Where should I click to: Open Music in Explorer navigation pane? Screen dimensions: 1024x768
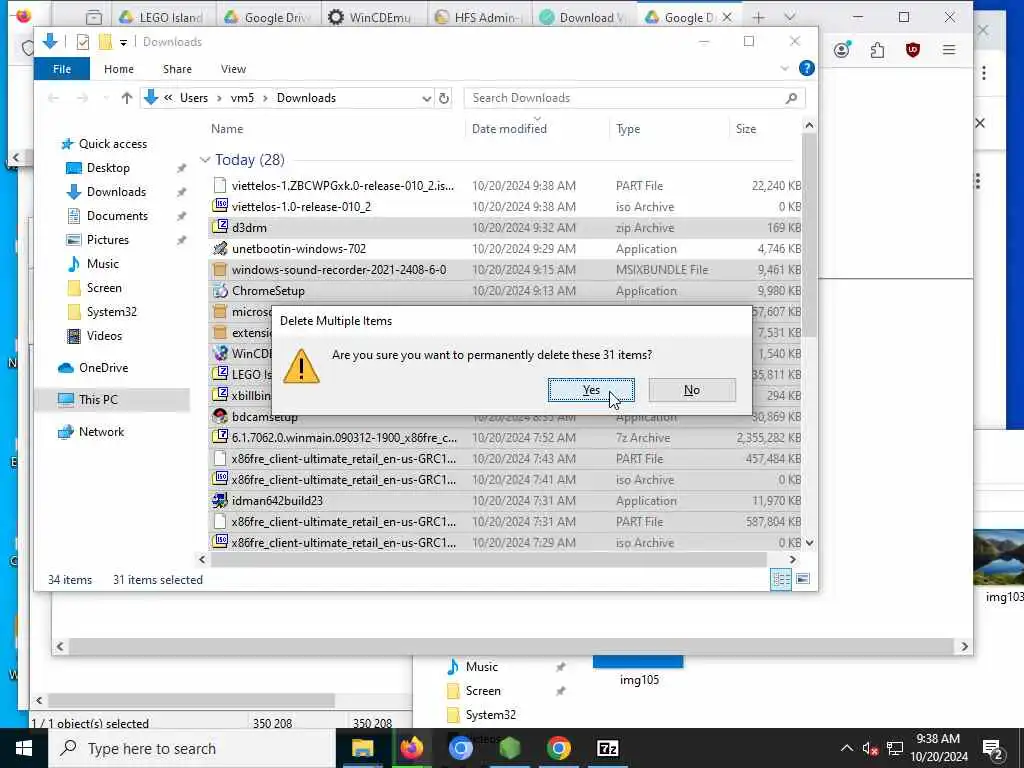pyautogui.click(x=103, y=264)
